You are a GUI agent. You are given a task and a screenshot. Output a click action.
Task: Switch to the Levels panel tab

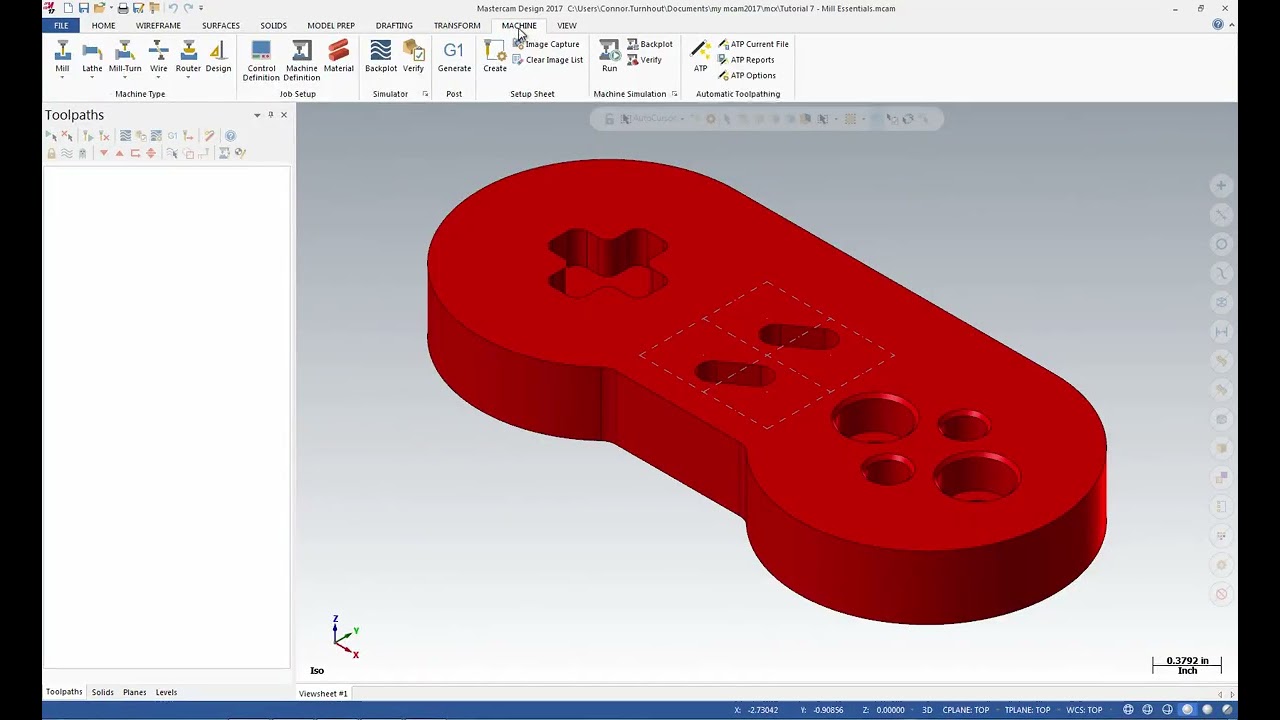[166, 692]
